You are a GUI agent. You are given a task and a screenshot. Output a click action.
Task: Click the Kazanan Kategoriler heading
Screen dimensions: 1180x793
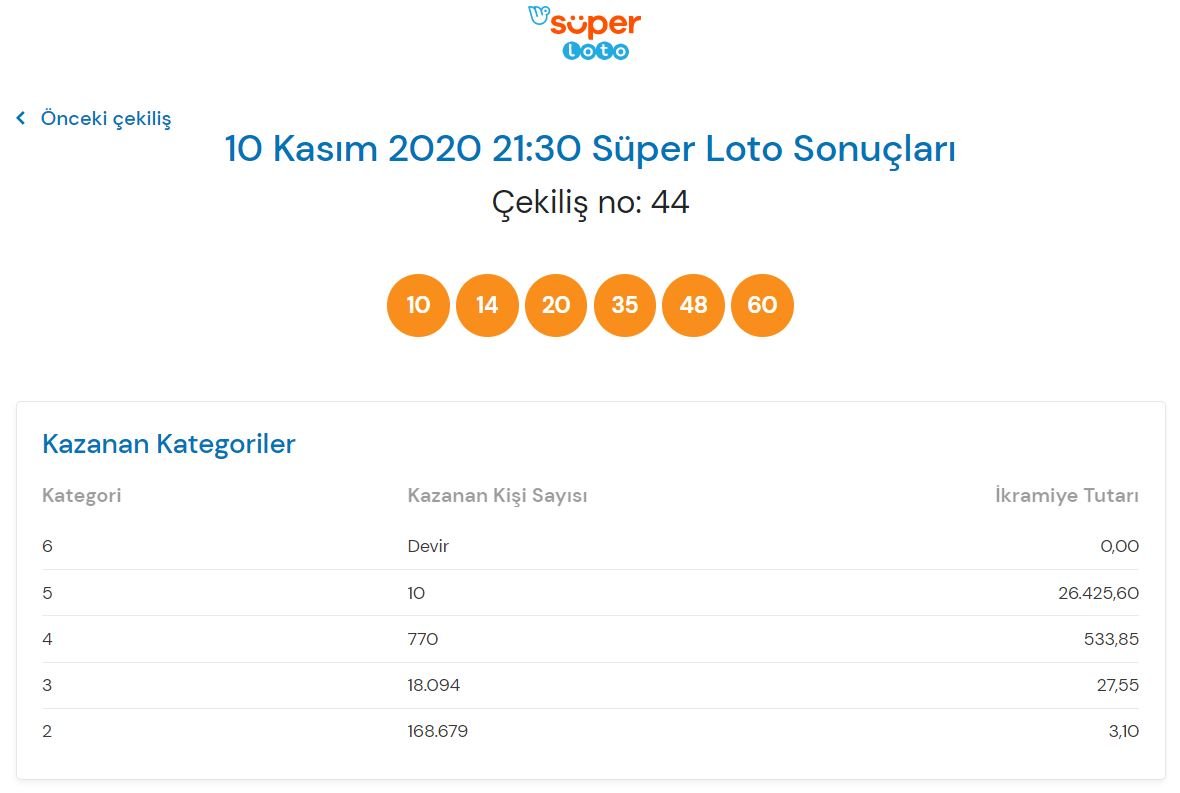click(169, 444)
